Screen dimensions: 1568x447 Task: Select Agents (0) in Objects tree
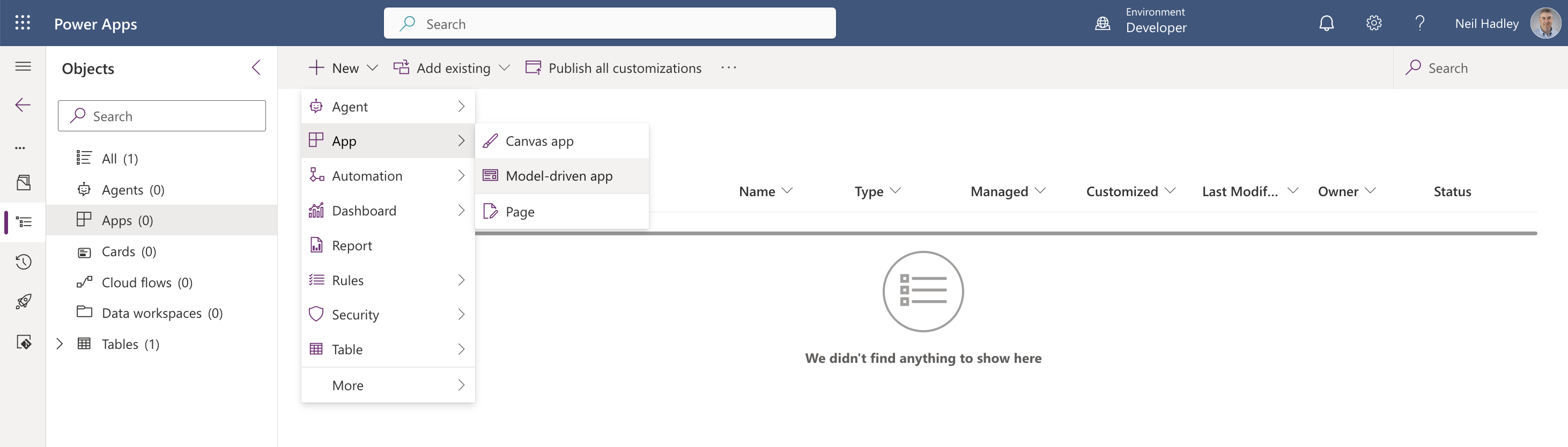(162, 190)
